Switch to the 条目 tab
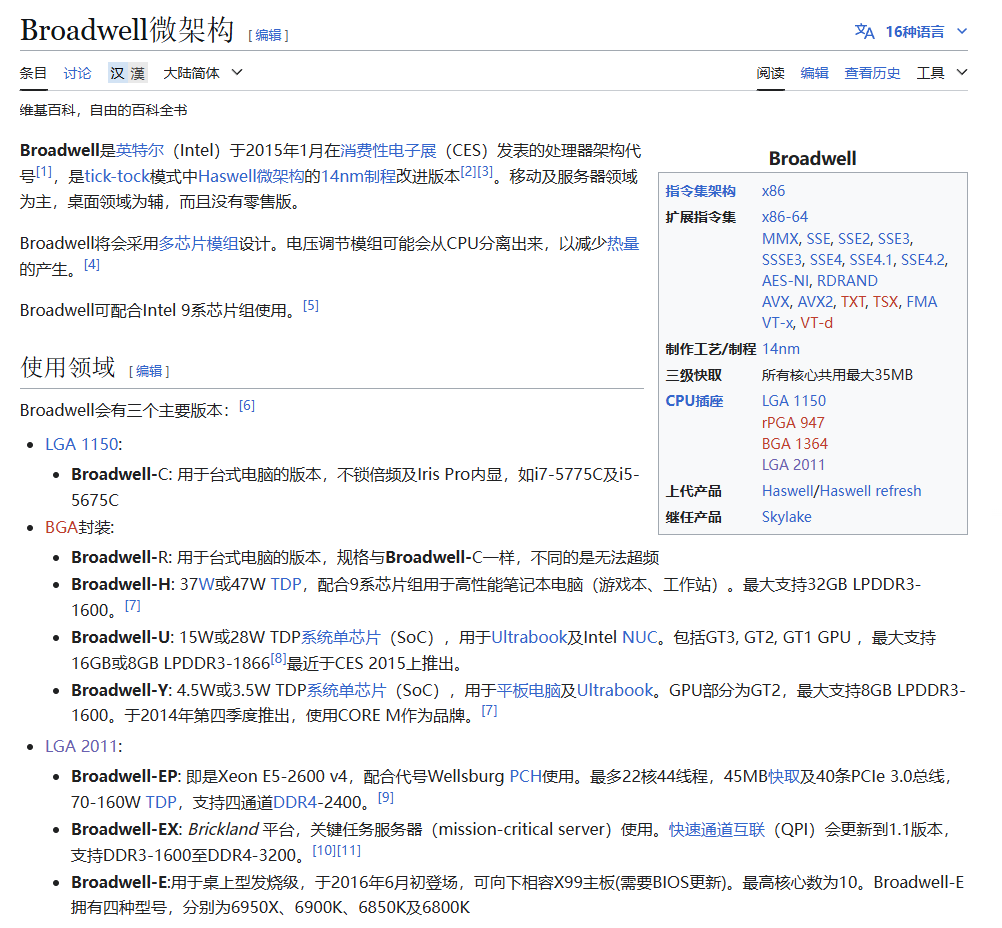This screenshot has height=928, width=1002. 33,73
